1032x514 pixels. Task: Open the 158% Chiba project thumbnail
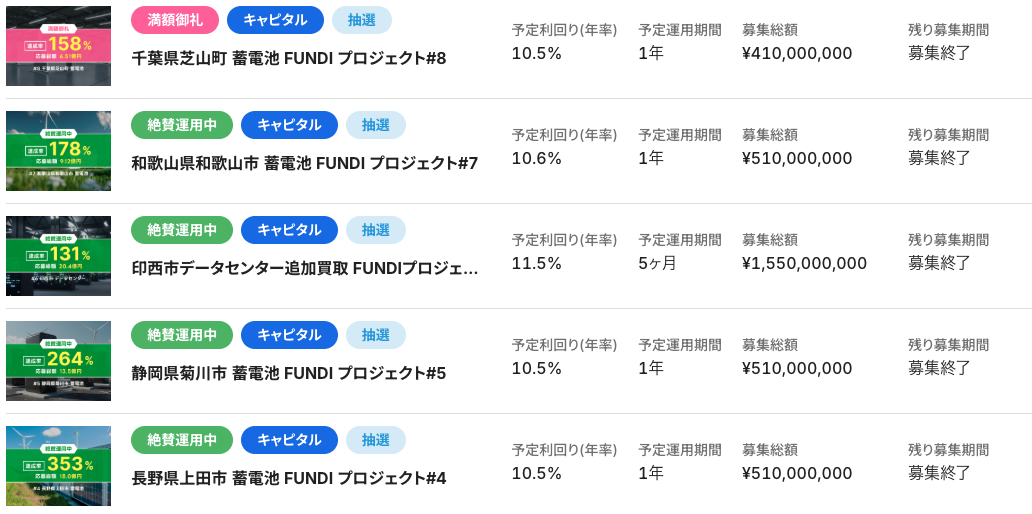pyautogui.click(x=58, y=46)
